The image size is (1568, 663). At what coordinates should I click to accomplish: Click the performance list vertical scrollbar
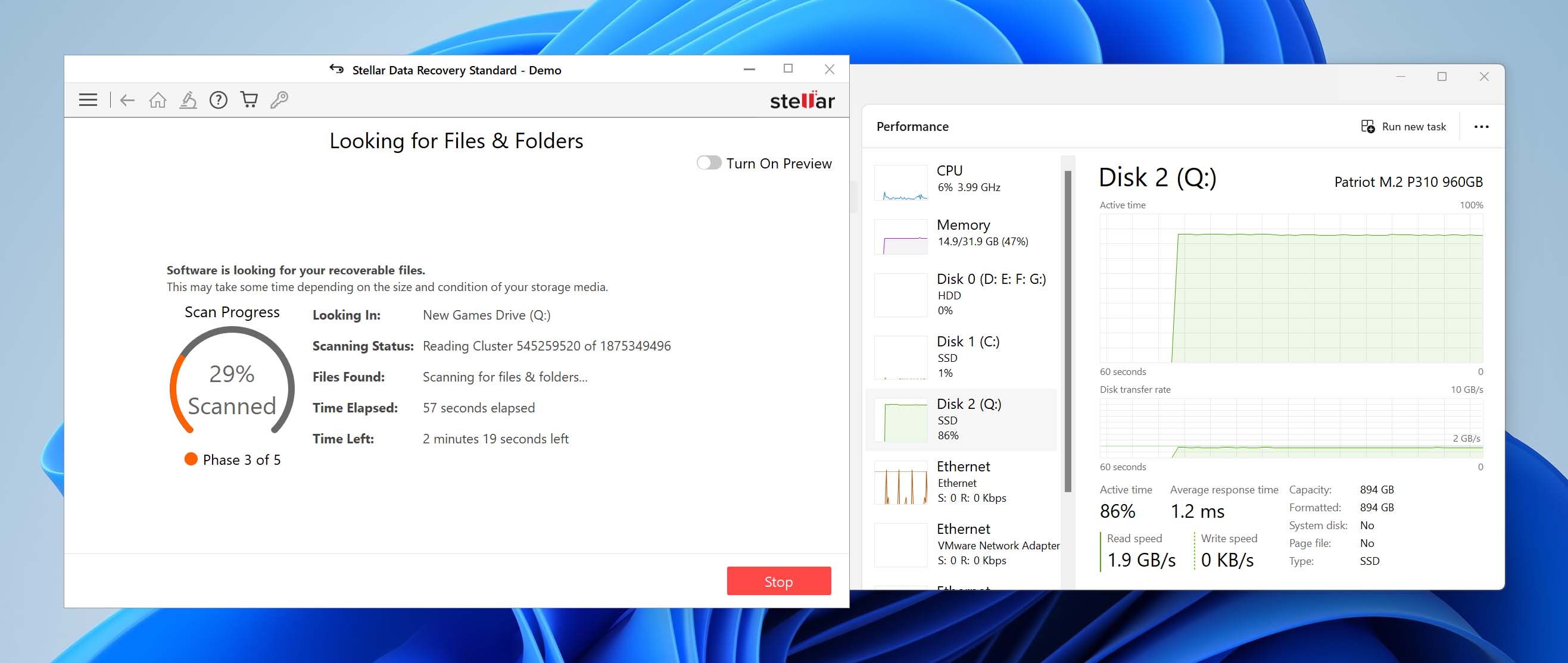coord(1068,331)
